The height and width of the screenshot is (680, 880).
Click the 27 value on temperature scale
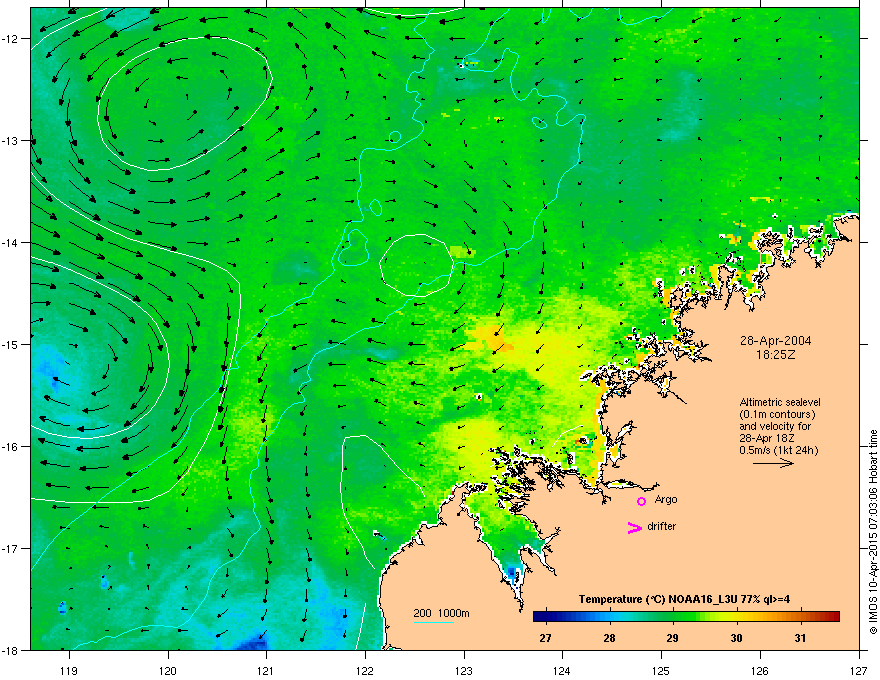pos(545,638)
